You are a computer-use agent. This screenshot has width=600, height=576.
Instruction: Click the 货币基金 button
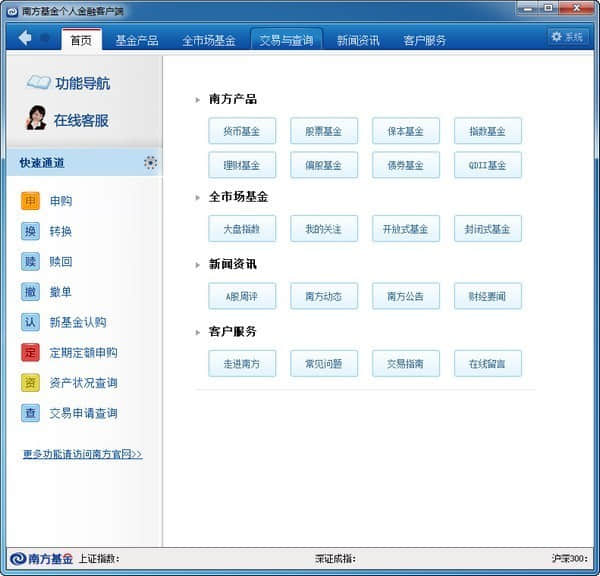tap(242, 131)
